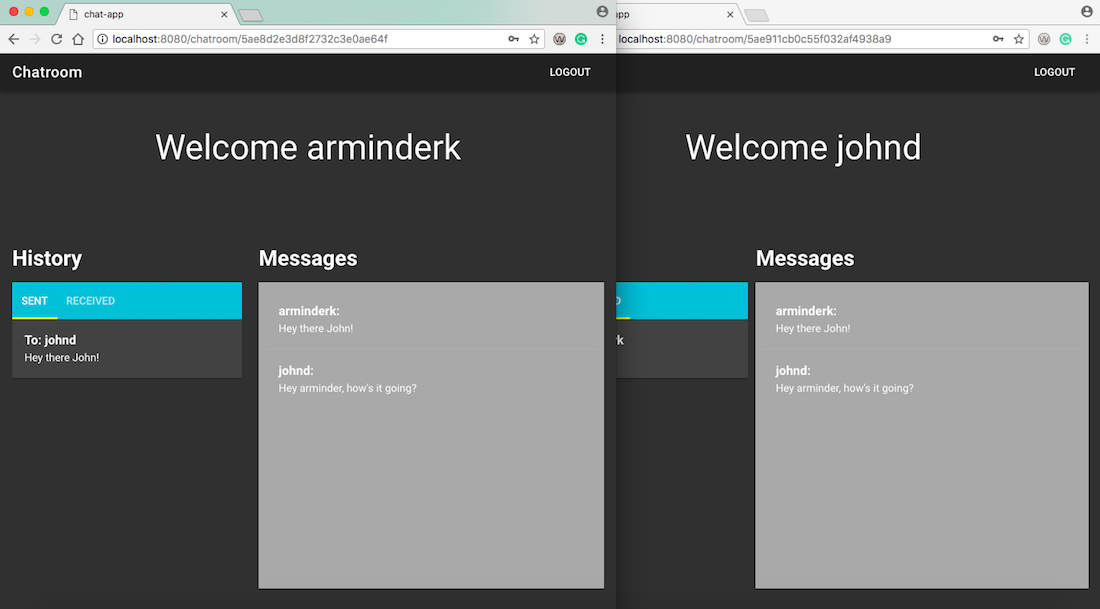Click 'Hey arminder, how's it going?' in left panel
Screen dimensions: 1100x609
click(347, 388)
